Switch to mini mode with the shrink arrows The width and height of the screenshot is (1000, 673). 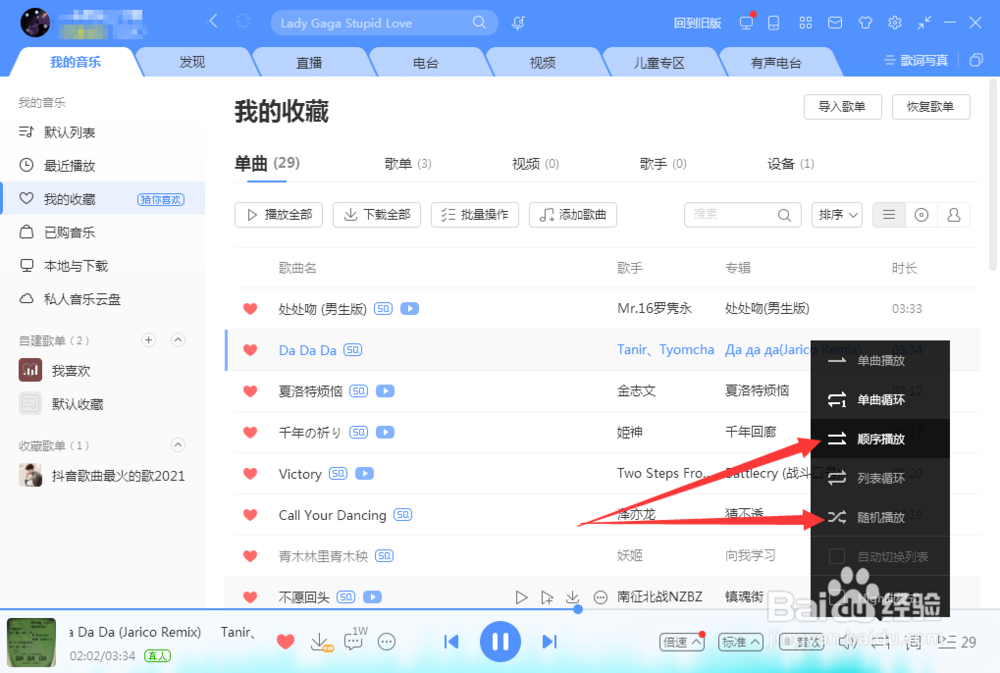click(924, 23)
